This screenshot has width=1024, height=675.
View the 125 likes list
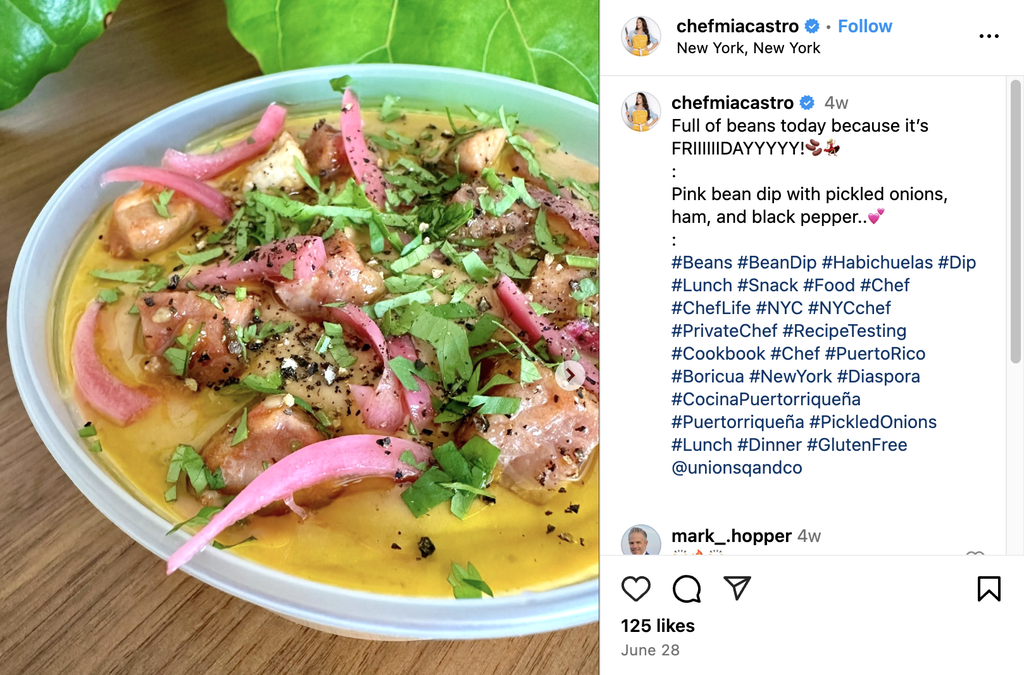tap(658, 626)
